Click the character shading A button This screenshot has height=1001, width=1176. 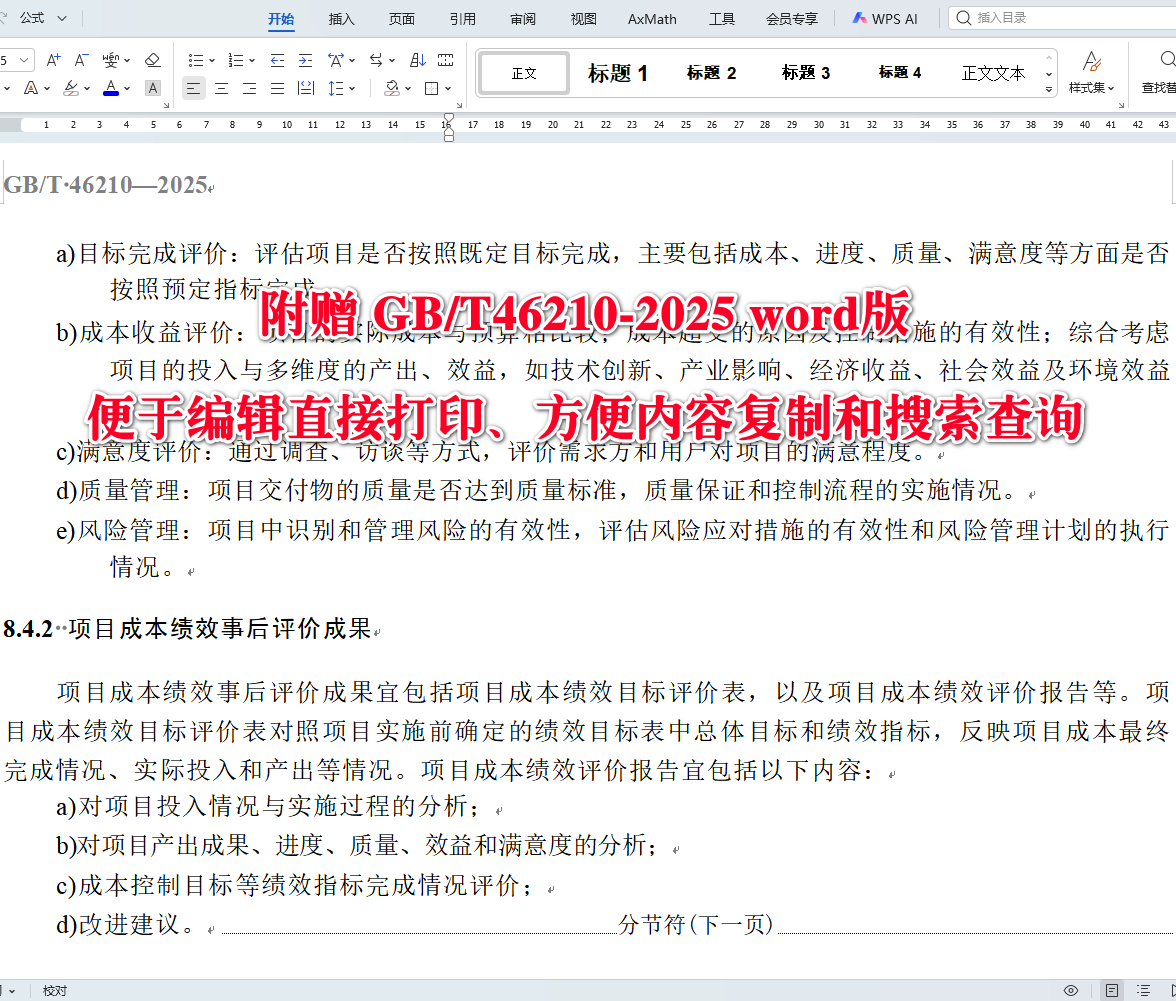[x=152, y=89]
